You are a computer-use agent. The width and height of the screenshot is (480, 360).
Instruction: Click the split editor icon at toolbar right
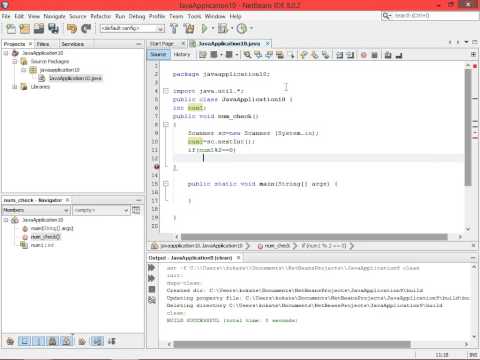pyautogui.click(x=473, y=54)
